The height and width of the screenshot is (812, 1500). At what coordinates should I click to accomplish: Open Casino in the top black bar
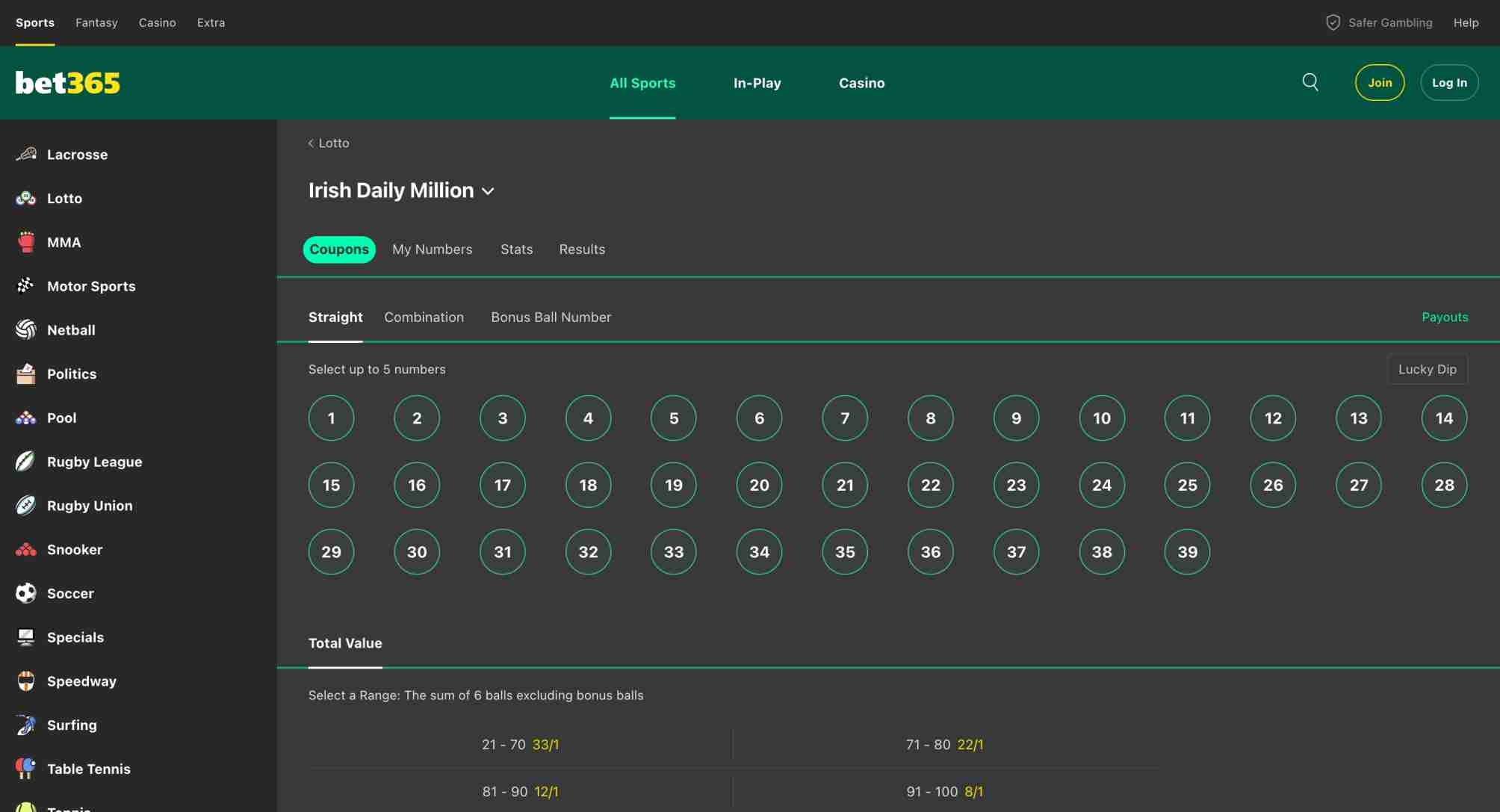click(x=158, y=22)
